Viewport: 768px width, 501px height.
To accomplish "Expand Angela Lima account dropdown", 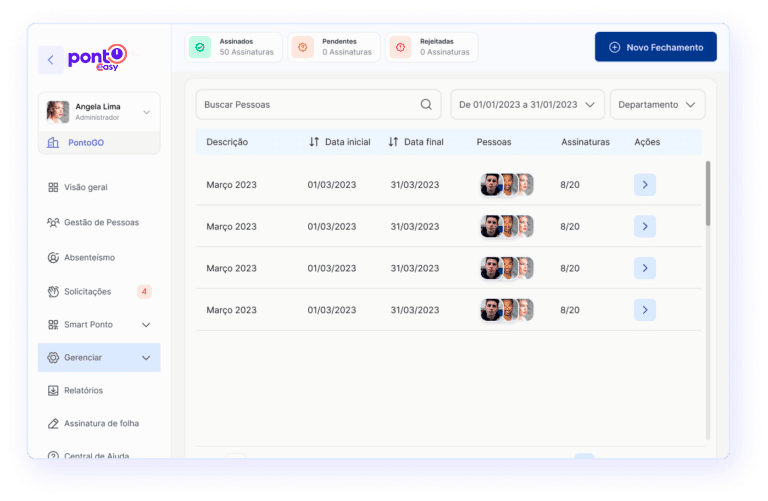I will 146,112.
